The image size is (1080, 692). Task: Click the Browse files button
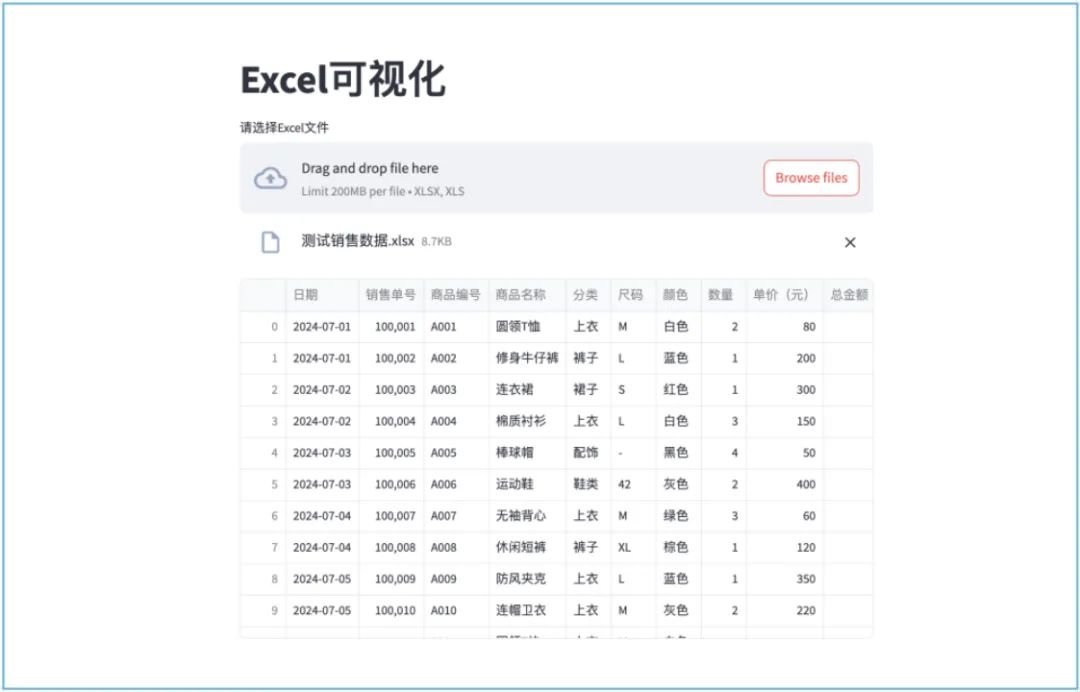pyautogui.click(x=811, y=178)
